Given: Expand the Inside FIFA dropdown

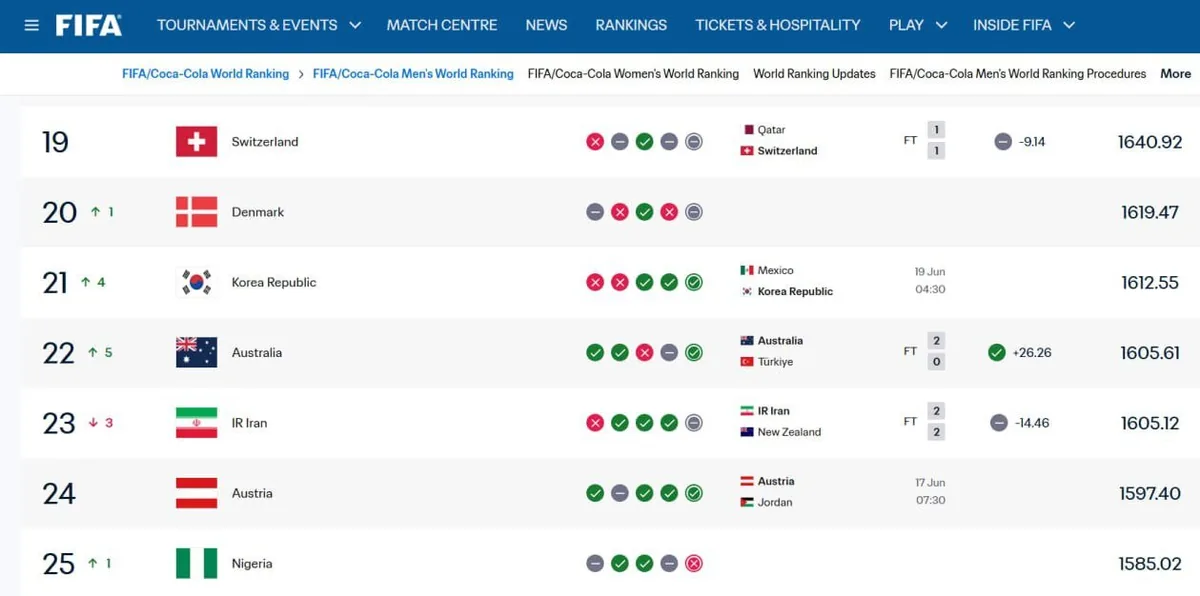Looking at the screenshot, I should pos(1024,25).
